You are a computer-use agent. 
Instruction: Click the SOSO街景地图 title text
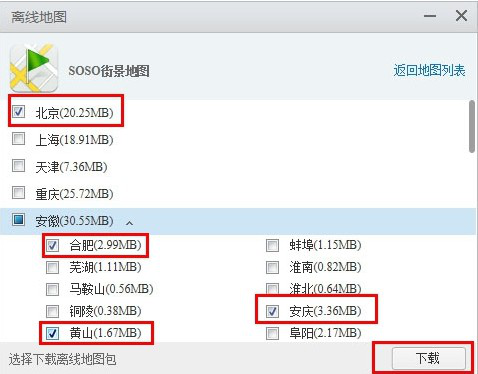109,71
